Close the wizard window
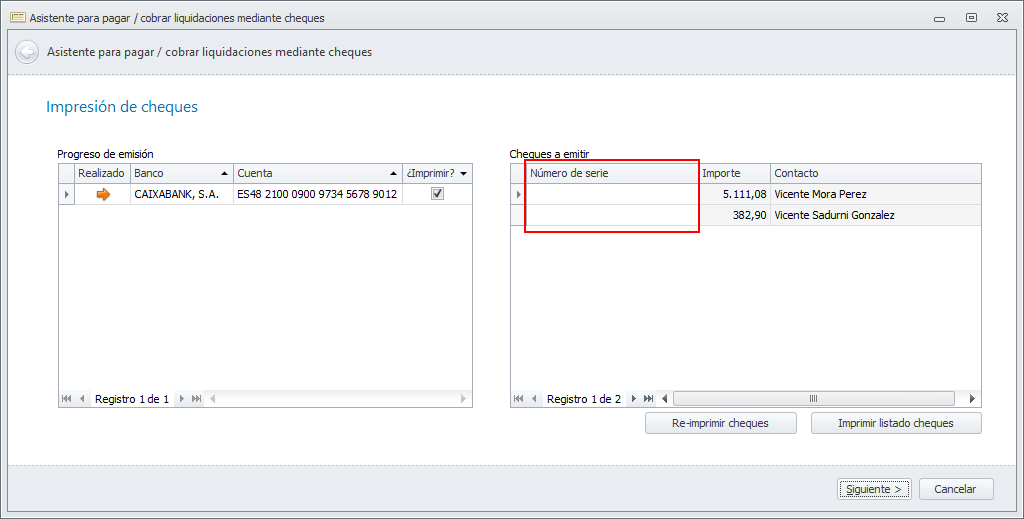The image size is (1024, 519). coord(1002,18)
